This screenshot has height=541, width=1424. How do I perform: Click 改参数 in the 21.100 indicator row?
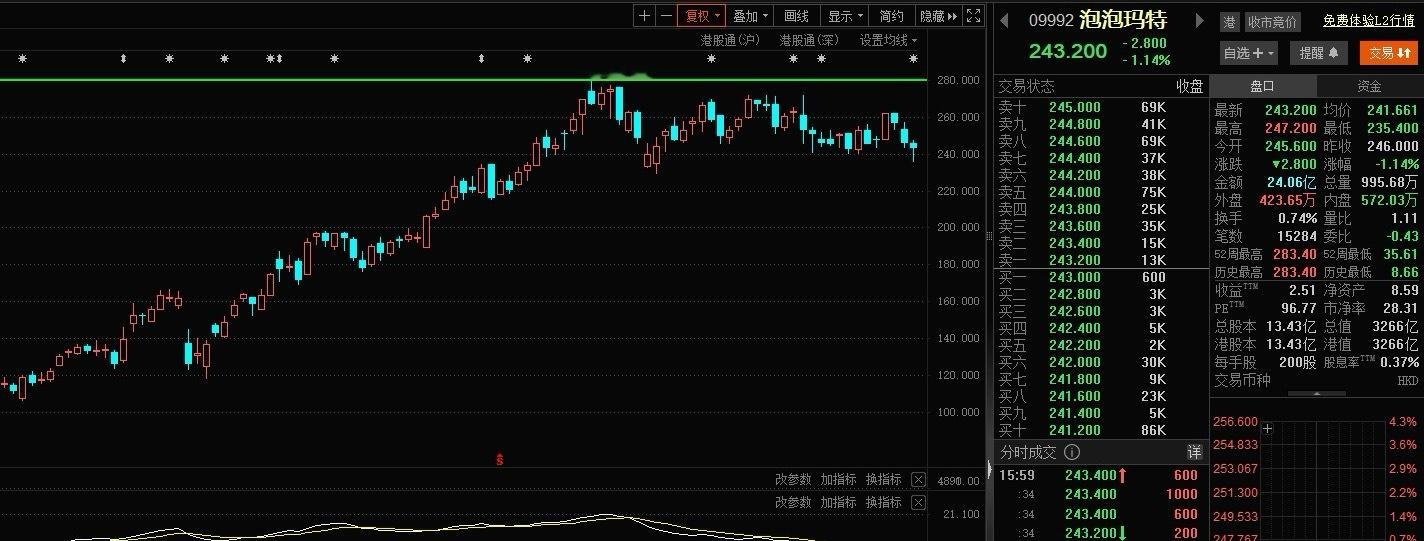793,502
